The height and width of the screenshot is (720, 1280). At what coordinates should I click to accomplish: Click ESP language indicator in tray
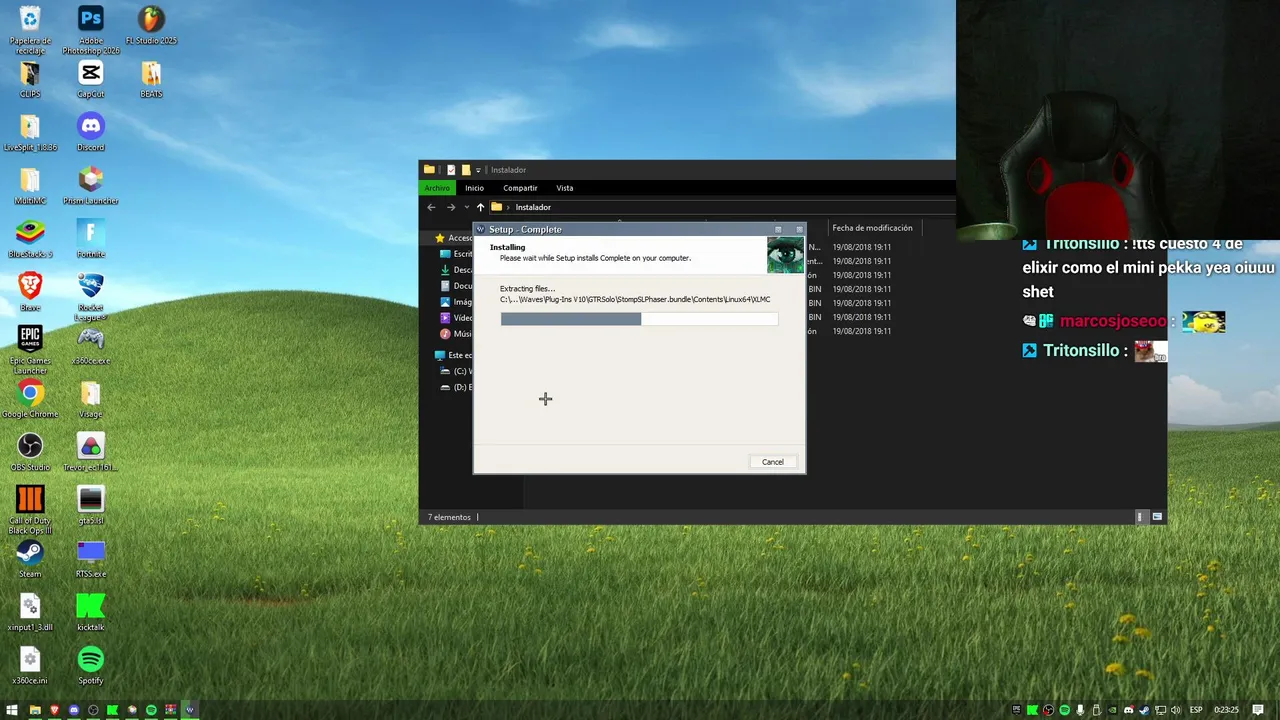click(1196, 710)
